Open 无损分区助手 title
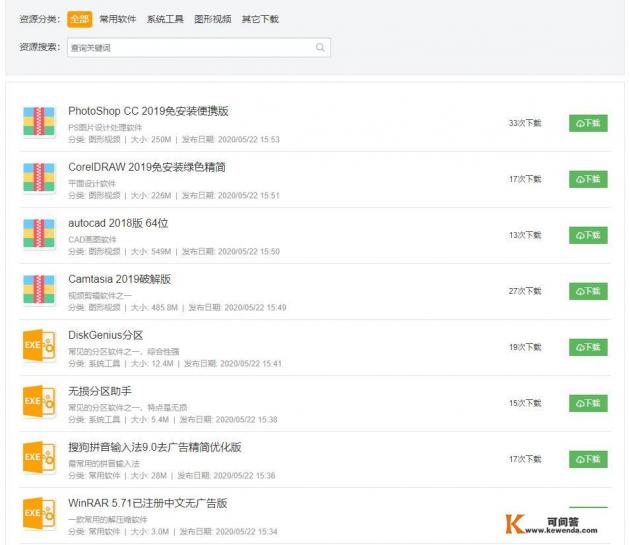Screen dimensions: 630x545 coord(100,391)
